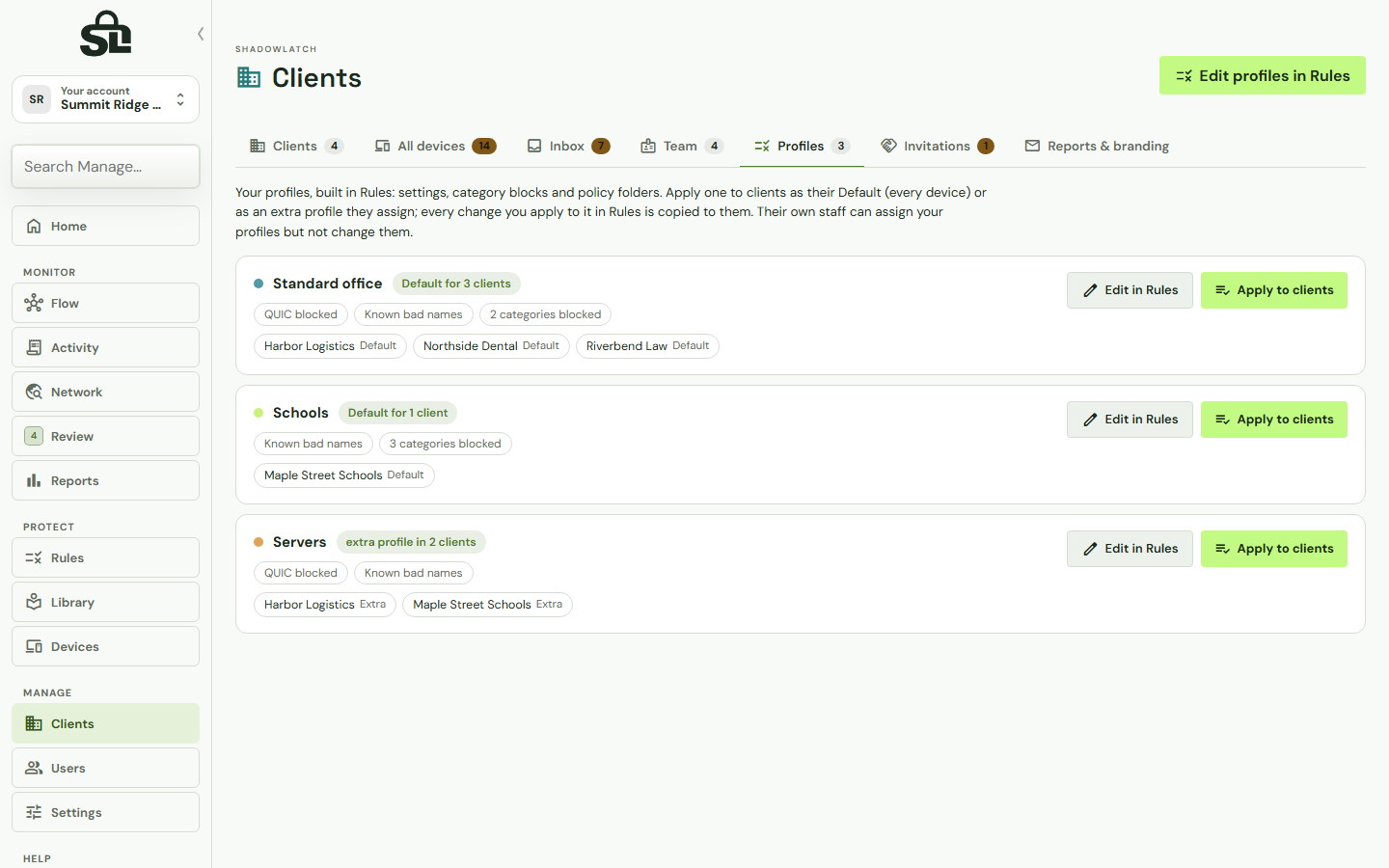Open Devices in the sidebar

click(105, 646)
